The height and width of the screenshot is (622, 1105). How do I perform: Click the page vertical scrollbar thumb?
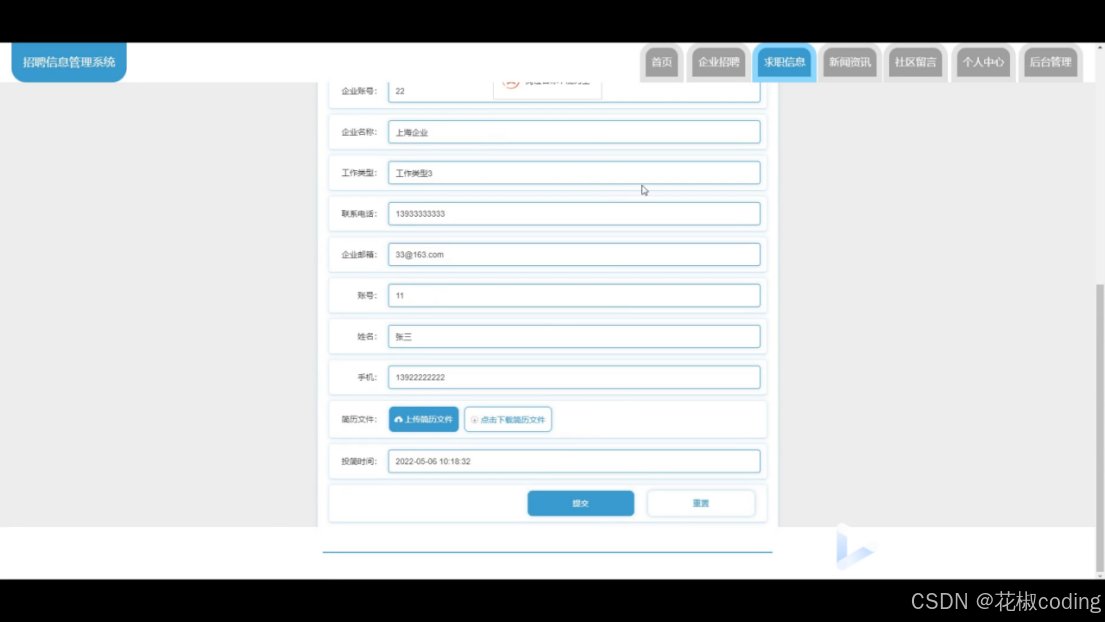point(1099,427)
